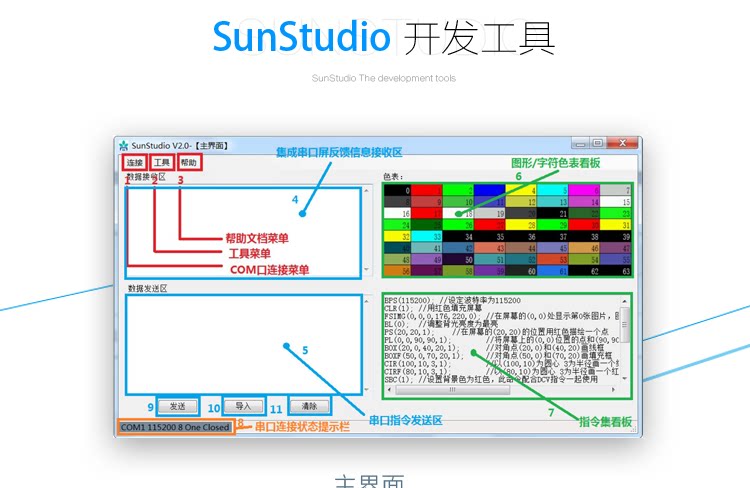Screen dimensions: 750x488
Task: Click the up arrow of the receive area scrollbar
Action: coord(367,191)
